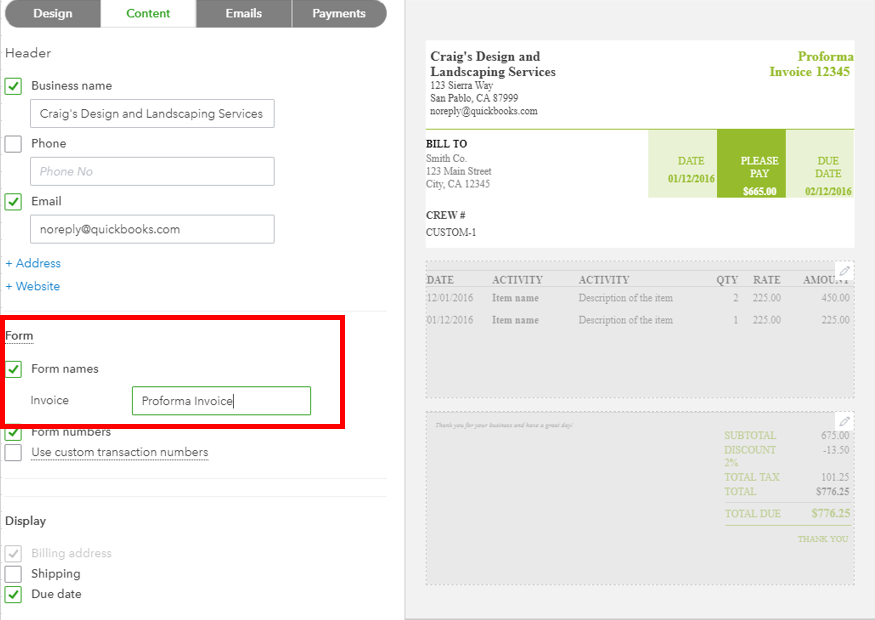The image size is (875, 620).
Task: Click the pencil edit icon on activity table
Action: (845, 271)
